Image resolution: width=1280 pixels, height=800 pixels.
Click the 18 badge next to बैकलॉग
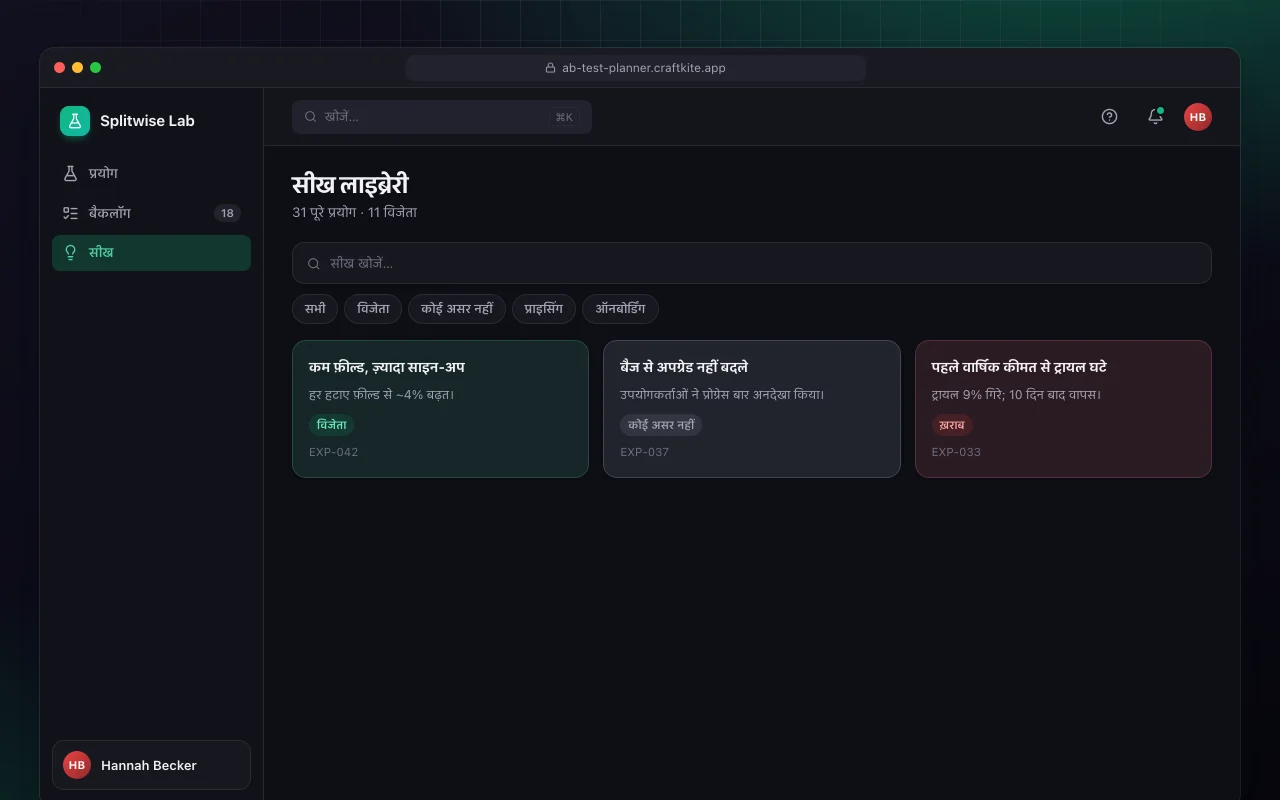pyautogui.click(x=227, y=213)
